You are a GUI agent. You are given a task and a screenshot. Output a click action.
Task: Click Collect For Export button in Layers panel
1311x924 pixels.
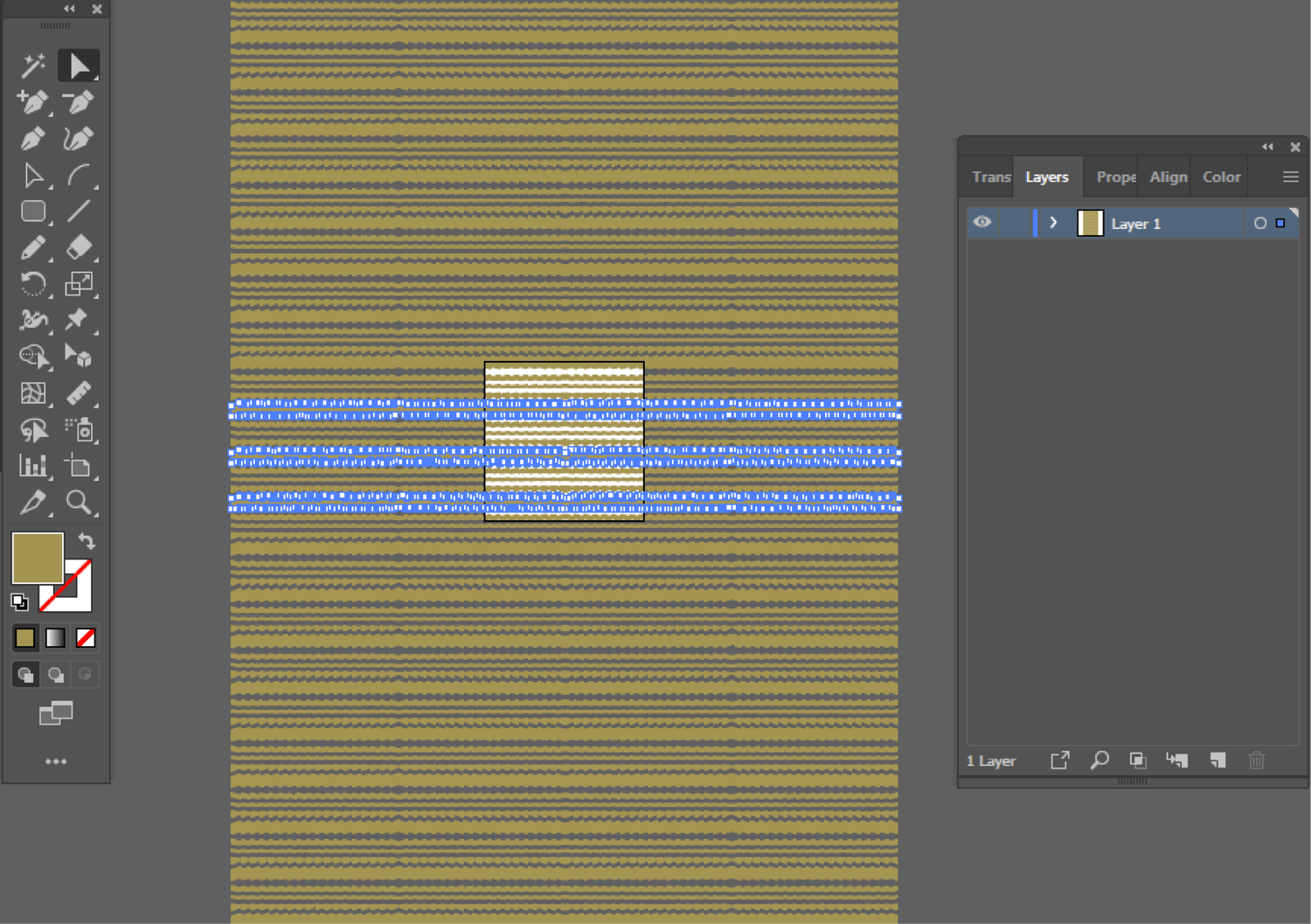coord(1059,761)
